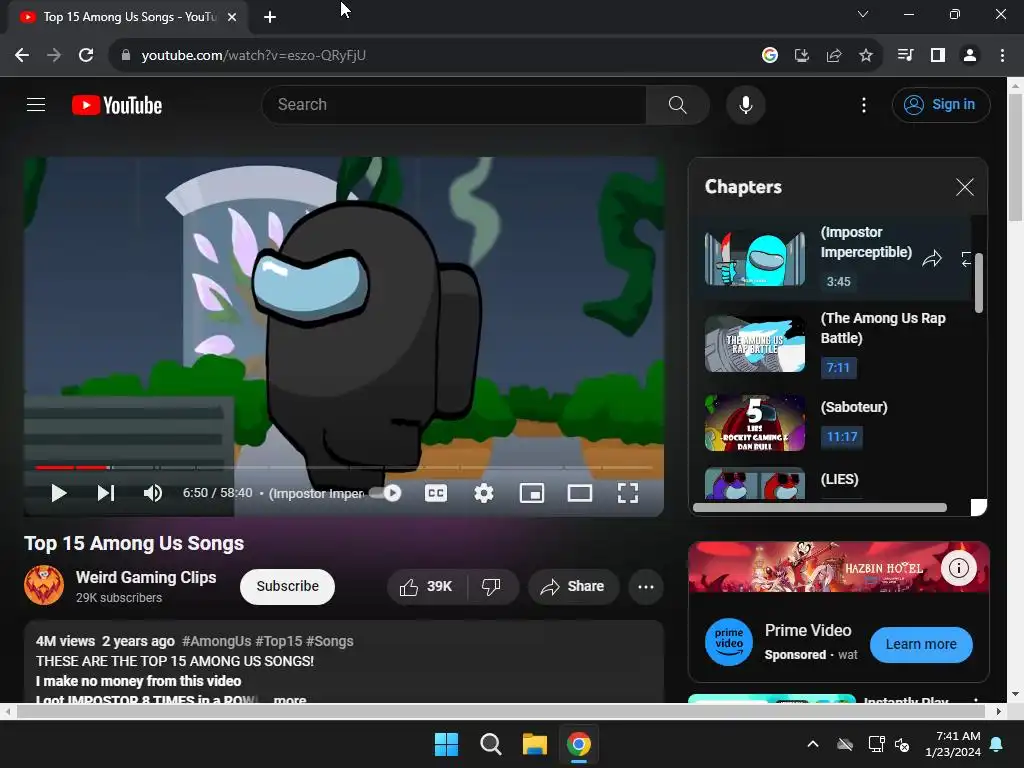1024x768 pixels.
Task: Click Learn more on Prime Video ad
Action: coord(921,645)
